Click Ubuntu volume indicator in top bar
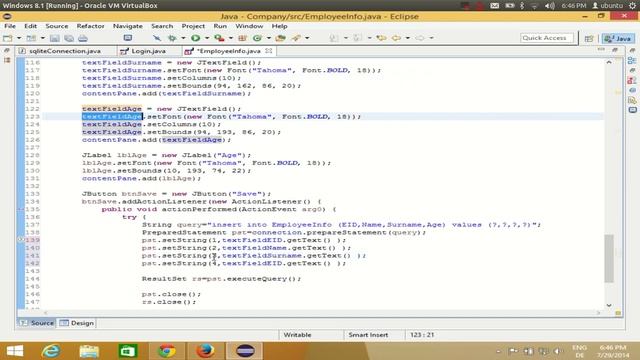The image size is (640, 360). tap(549, 6)
